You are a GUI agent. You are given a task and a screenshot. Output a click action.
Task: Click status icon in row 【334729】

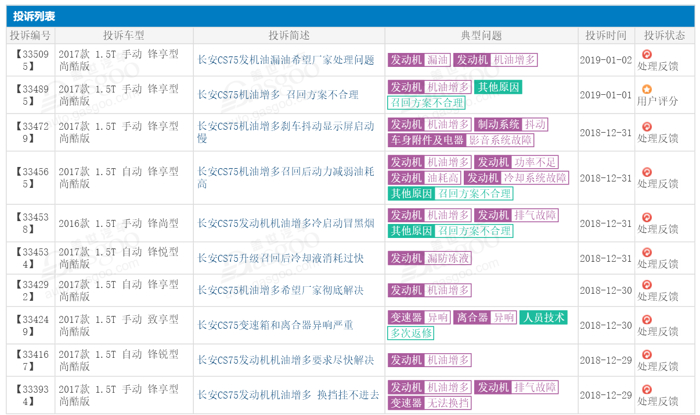point(646,127)
